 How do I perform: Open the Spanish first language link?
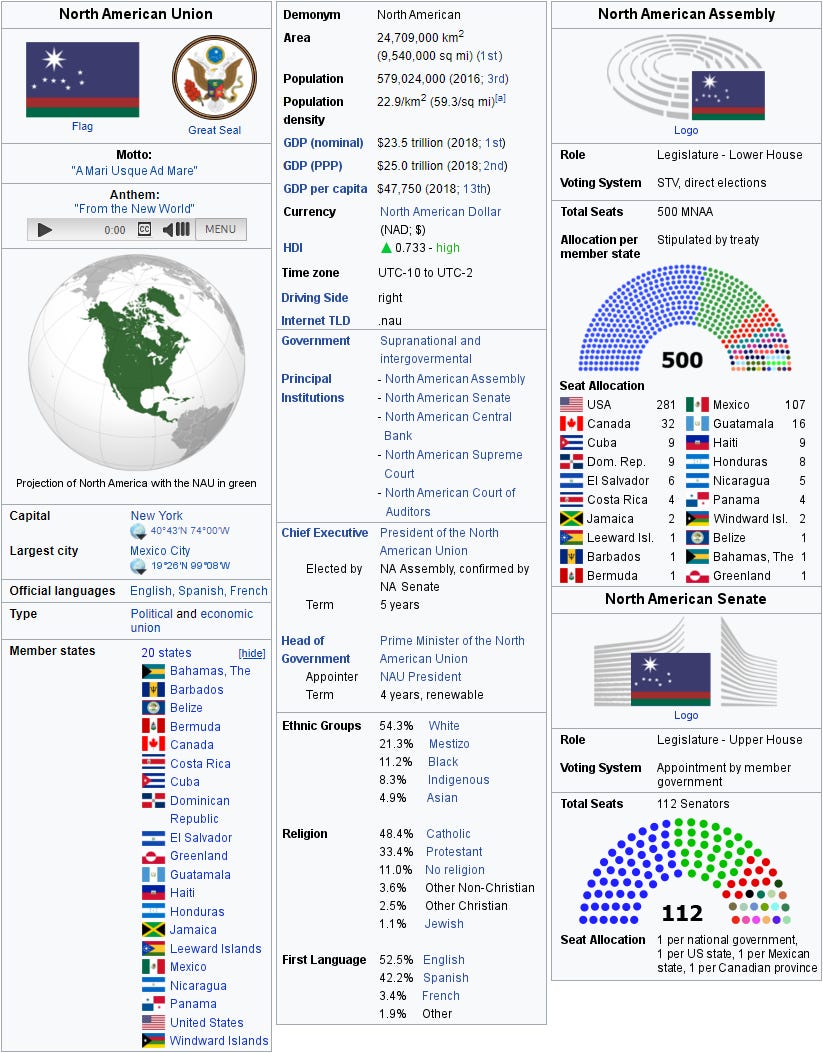(446, 978)
